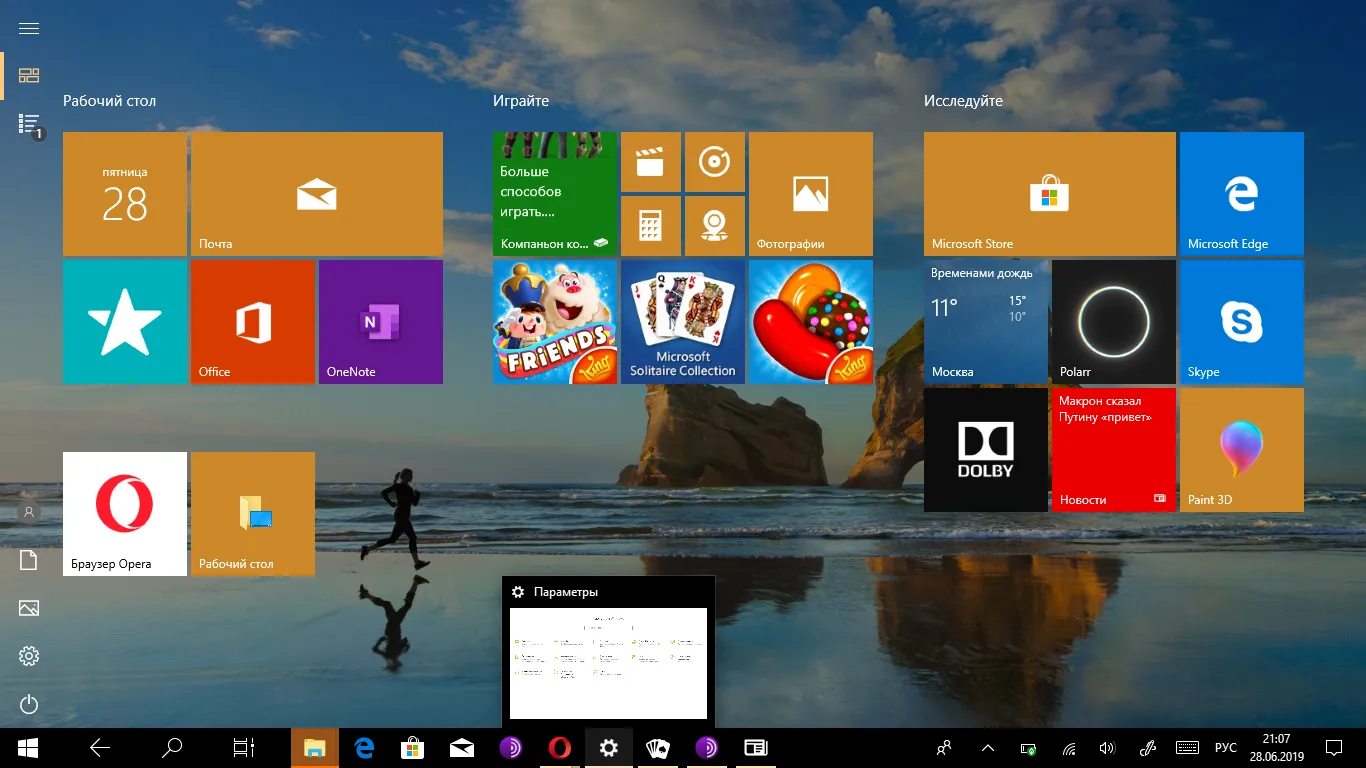Open Task View on the taskbar

tap(244, 748)
